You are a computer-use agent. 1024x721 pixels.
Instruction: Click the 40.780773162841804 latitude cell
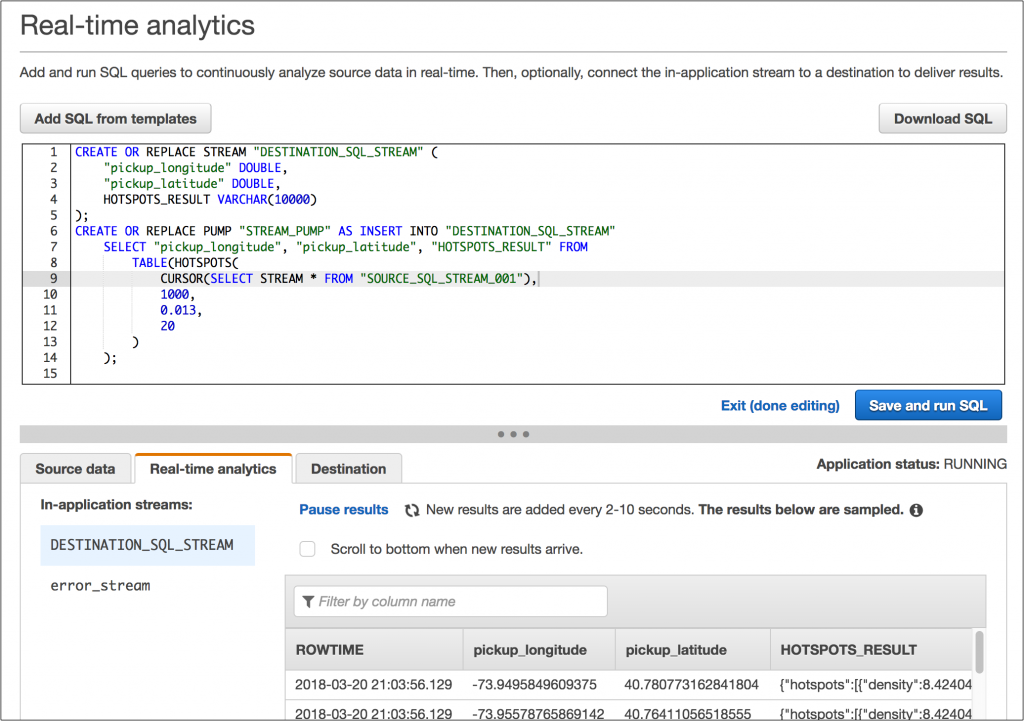[692, 684]
